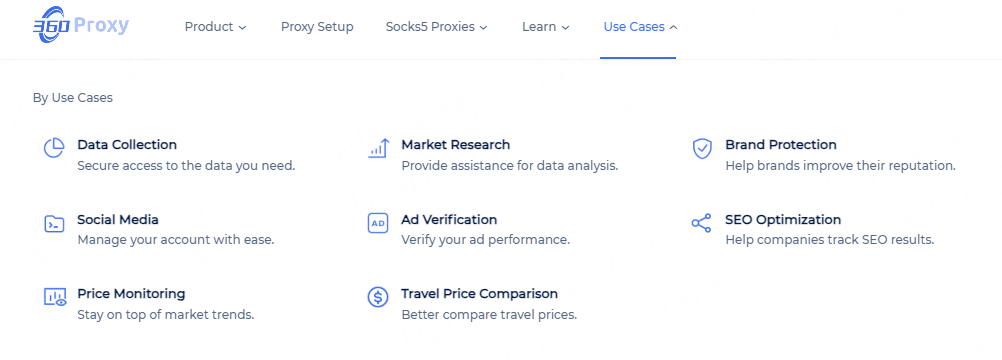Click the SEO Optimization share nodes icon
The image size is (1002, 360).
701,223
